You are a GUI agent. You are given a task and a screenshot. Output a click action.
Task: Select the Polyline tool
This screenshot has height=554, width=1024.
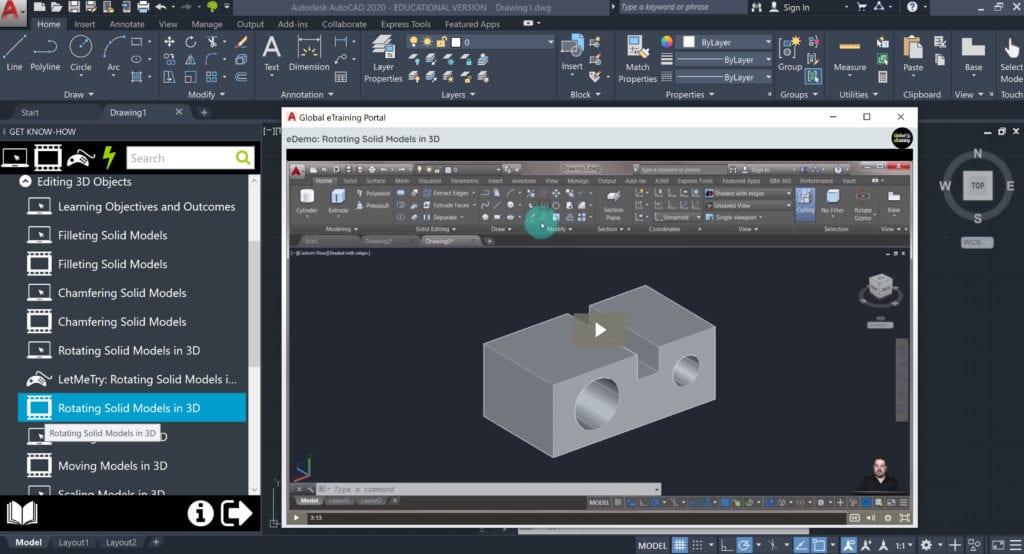(44, 54)
